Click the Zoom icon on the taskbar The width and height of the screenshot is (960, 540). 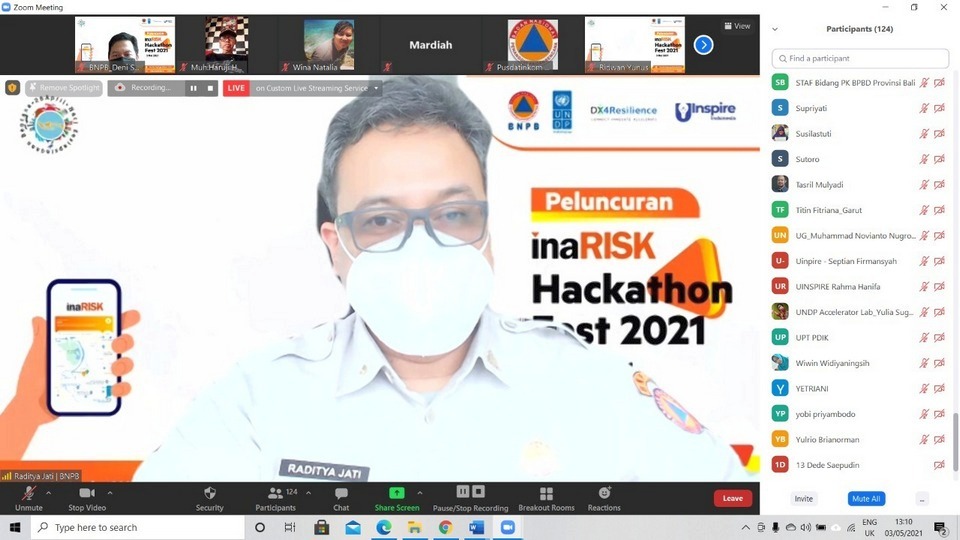(x=508, y=527)
